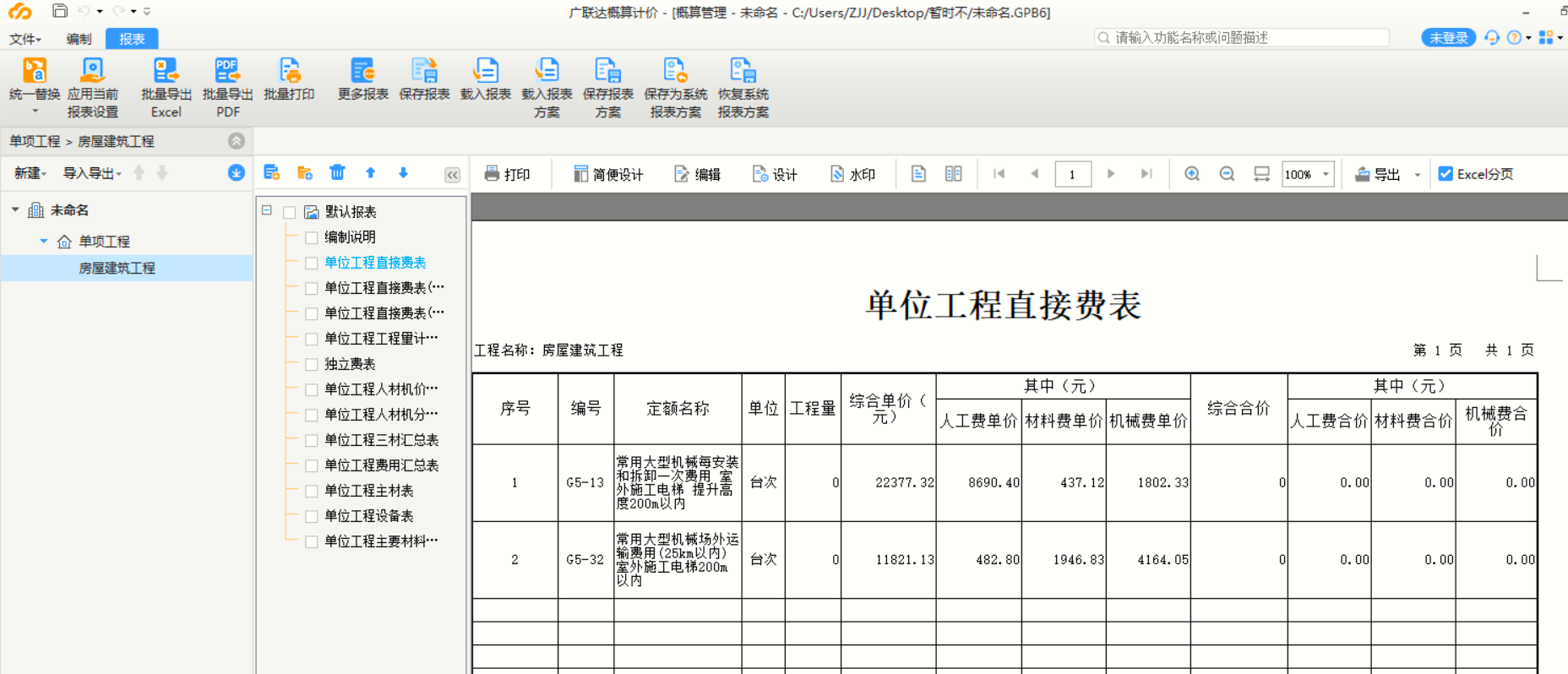Image resolution: width=1568 pixels, height=674 pixels.
Task: Click the search box for function names
Action: (1242, 37)
